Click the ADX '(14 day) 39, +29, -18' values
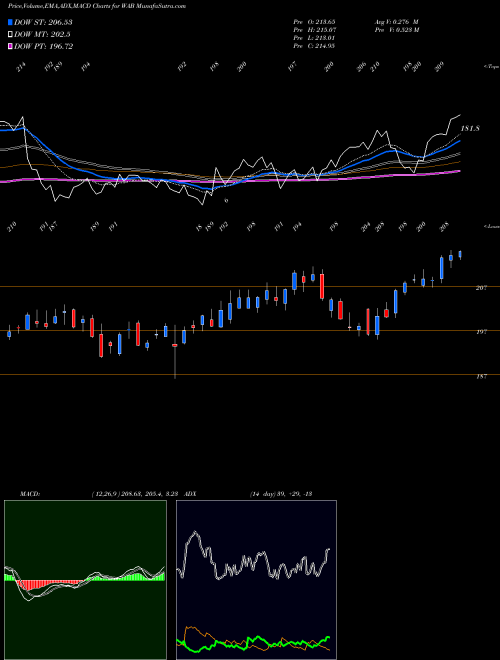 (281, 494)
